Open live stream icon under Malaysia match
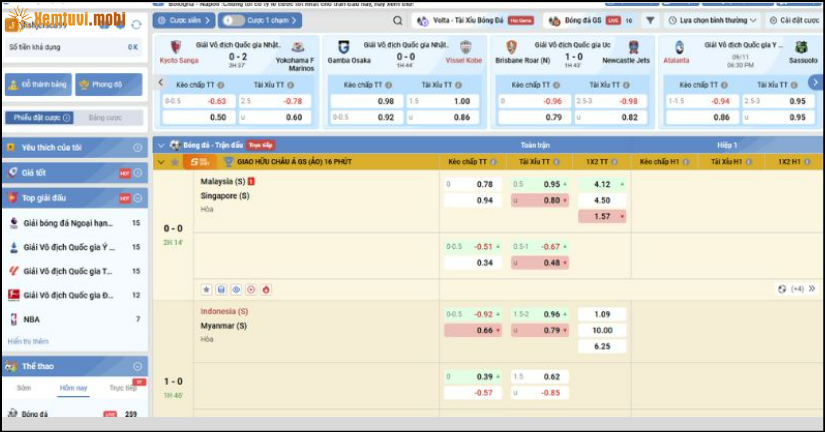This screenshot has height=432, width=825. point(236,289)
